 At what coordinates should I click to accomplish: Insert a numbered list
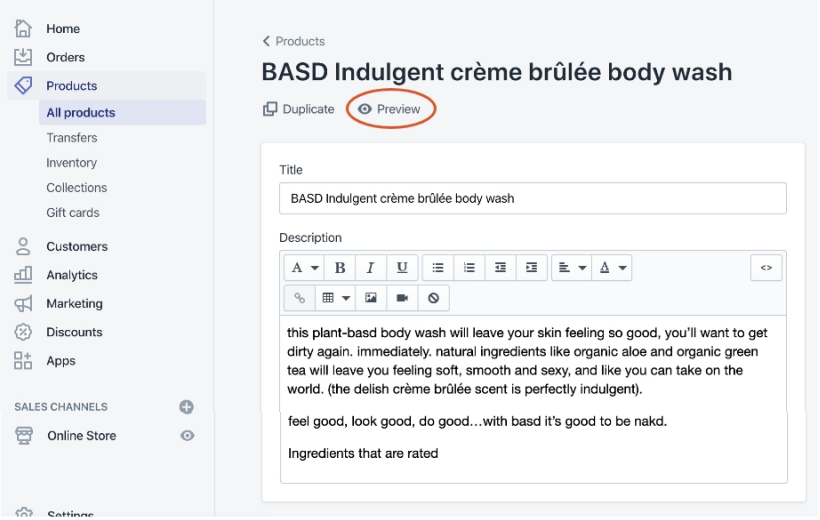pyautogui.click(x=469, y=268)
